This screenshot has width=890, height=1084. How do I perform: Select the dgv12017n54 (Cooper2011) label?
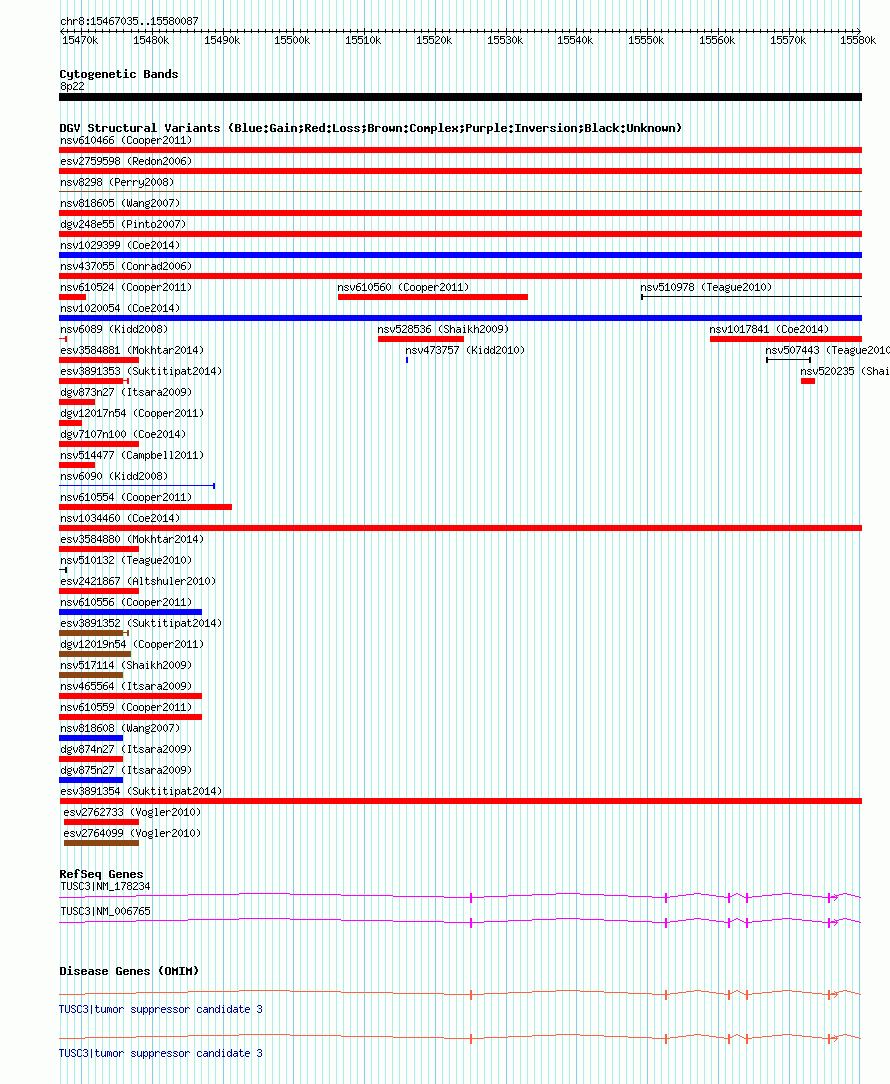coord(132,413)
